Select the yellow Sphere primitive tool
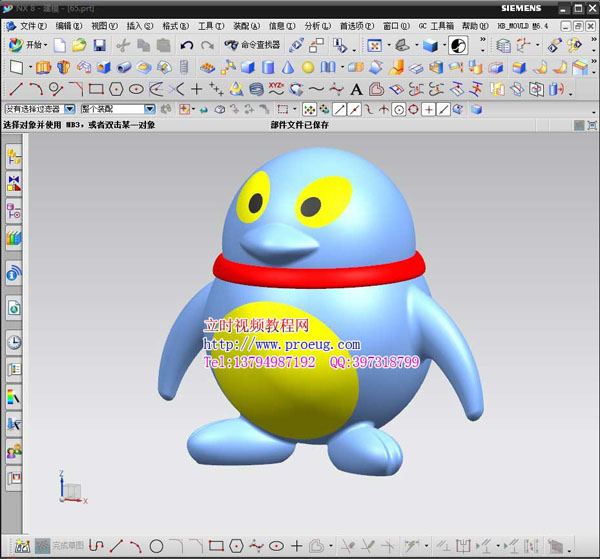Viewport: 600px width, 559px height. click(308, 68)
